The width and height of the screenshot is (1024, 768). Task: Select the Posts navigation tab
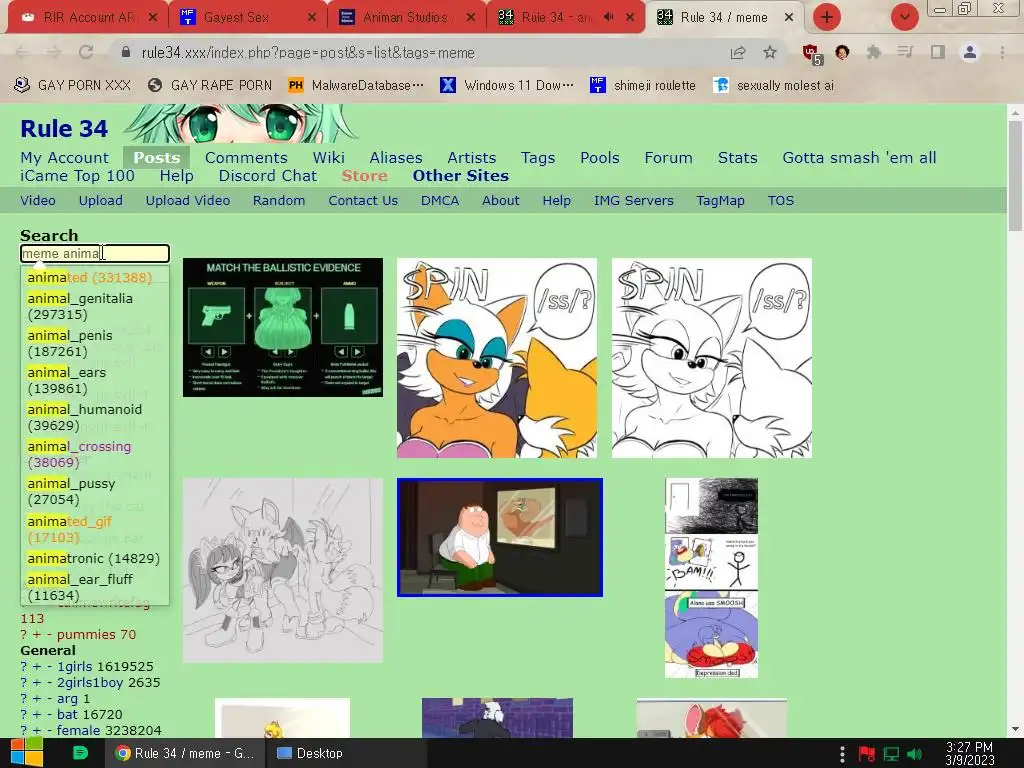point(157,157)
